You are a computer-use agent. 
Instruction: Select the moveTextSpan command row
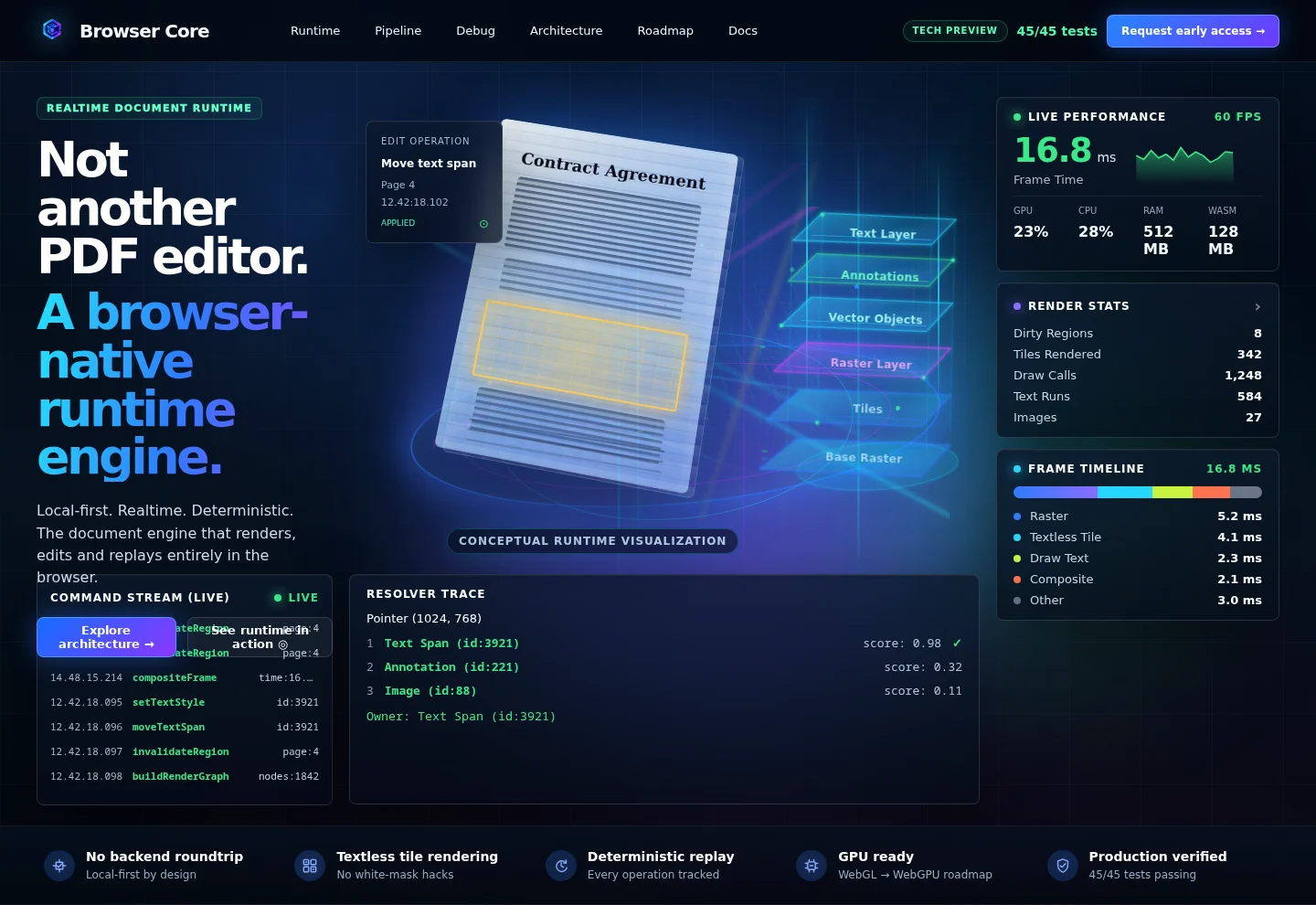pos(185,728)
